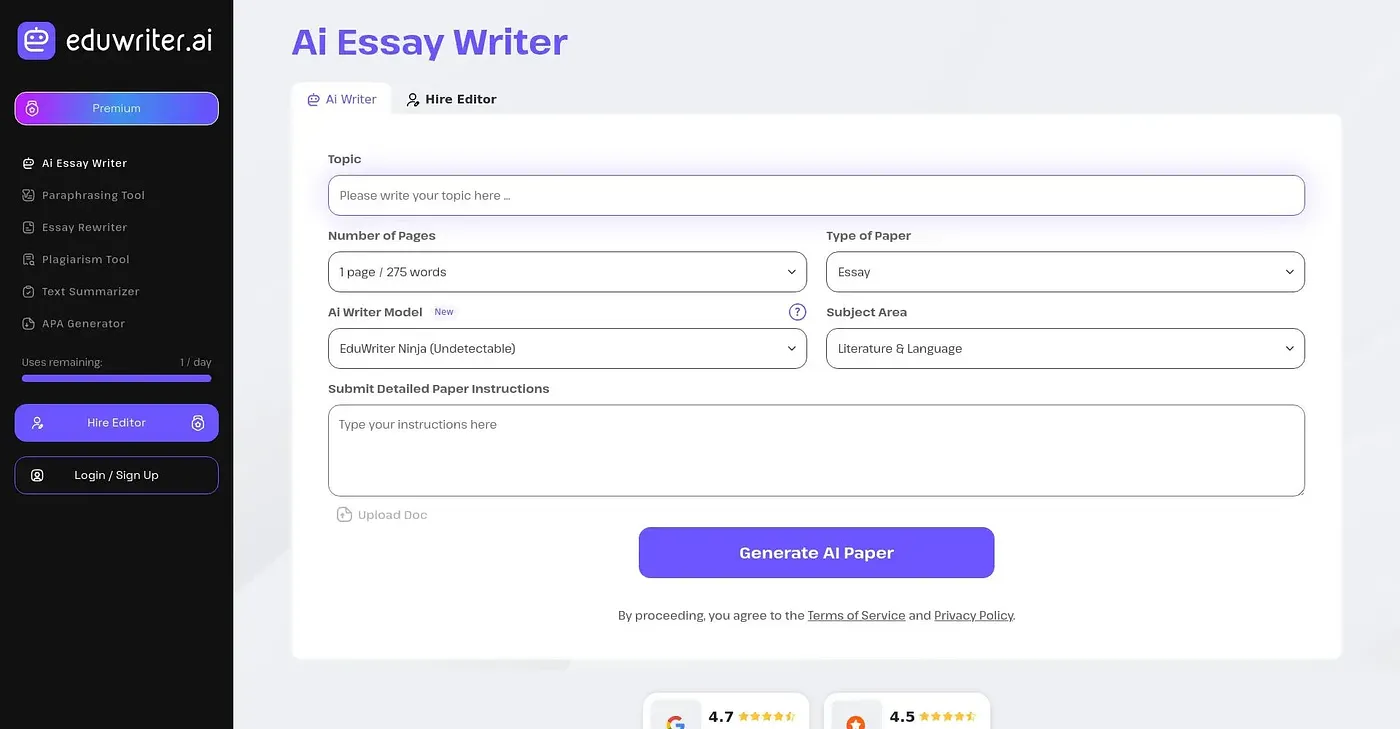The width and height of the screenshot is (1400, 729).
Task: Click the lock icon on Premium button
Action: pos(32,109)
